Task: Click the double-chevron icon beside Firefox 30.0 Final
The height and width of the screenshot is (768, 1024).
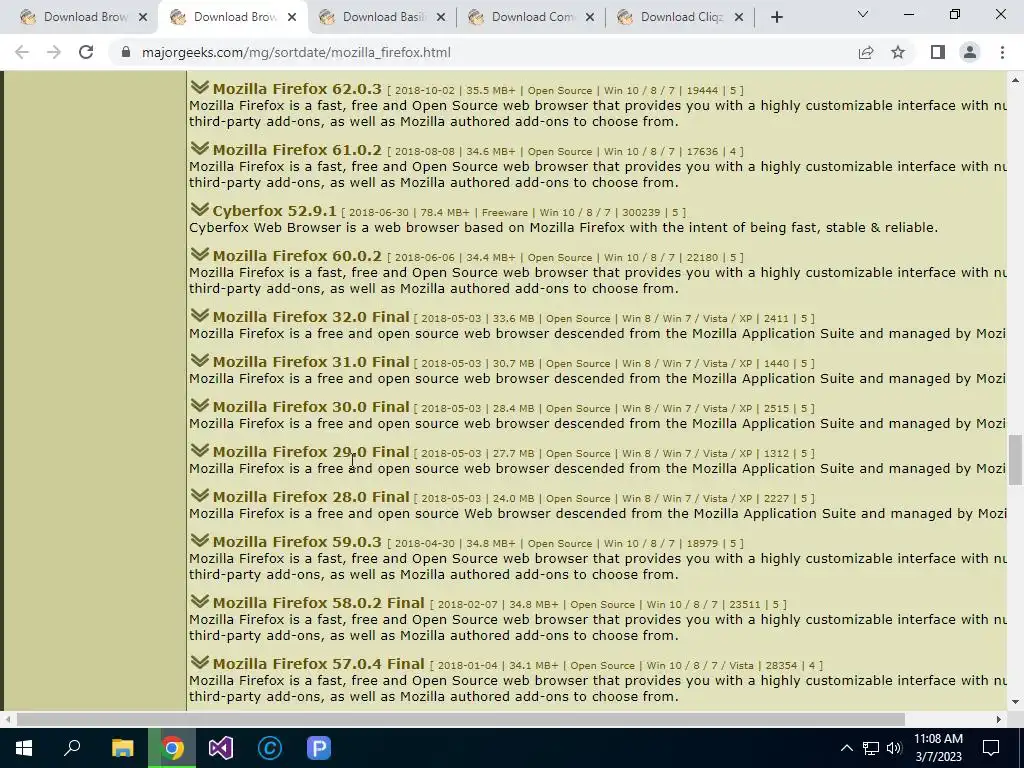Action: point(200,406)
